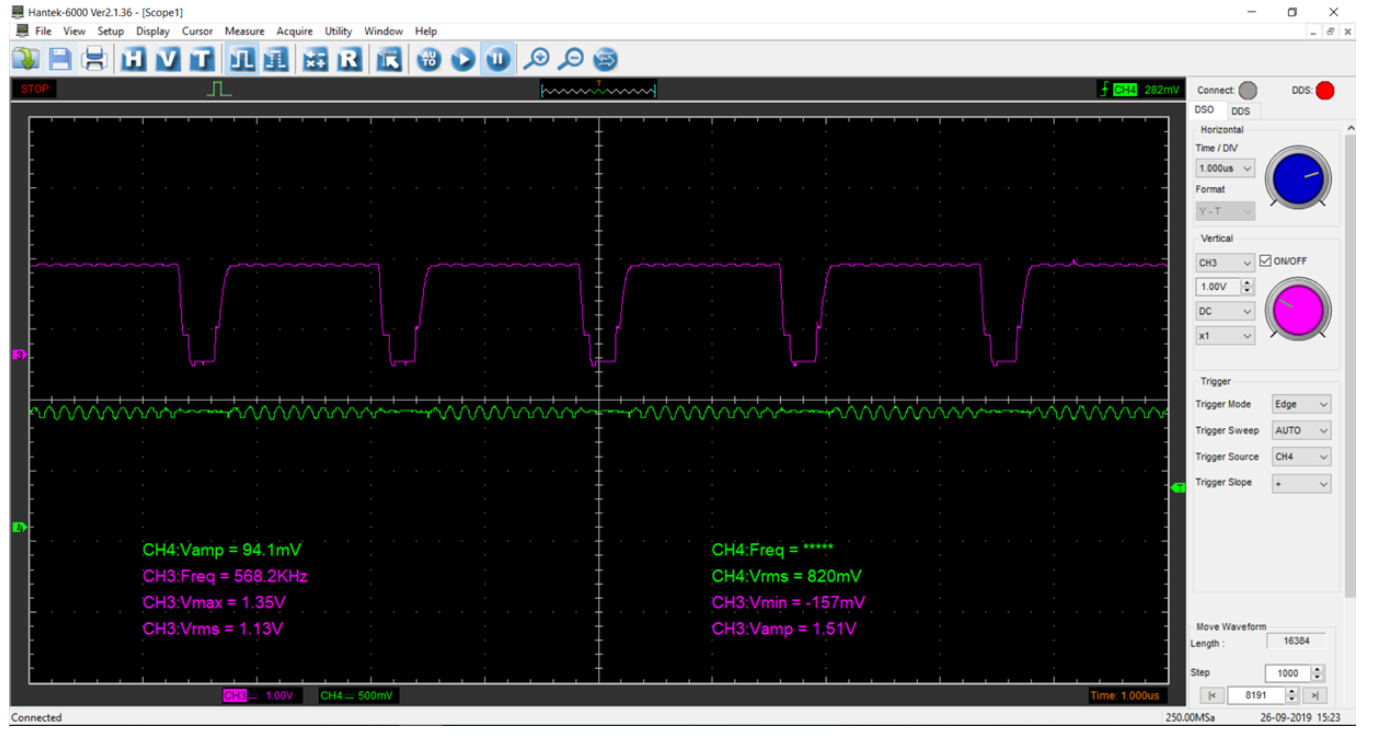Open the Format Y-T dropdown
Screen dimensions: 1373x745
click(1225, 211)
